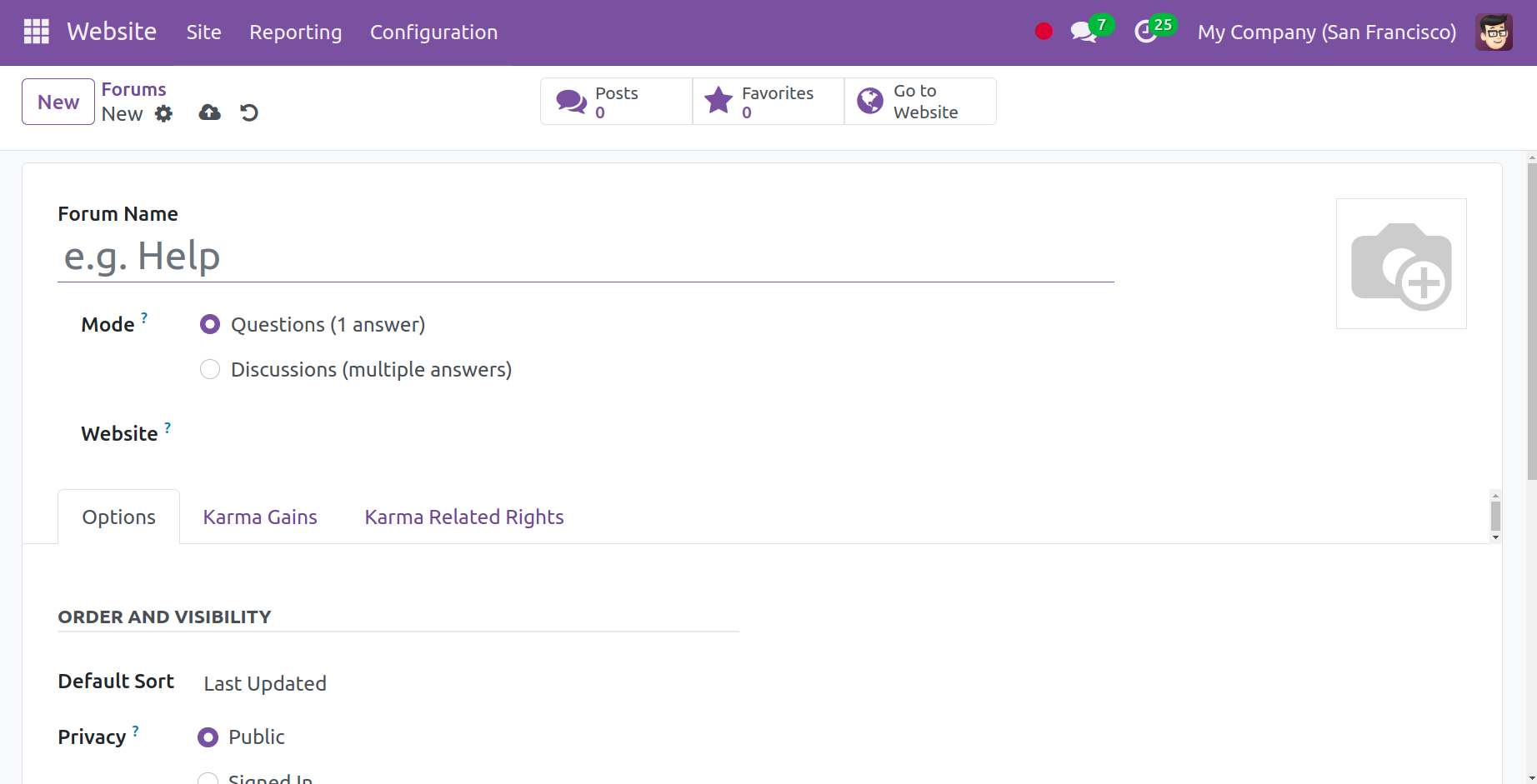Save the record with the cloud upload icon

pos(209,112)
